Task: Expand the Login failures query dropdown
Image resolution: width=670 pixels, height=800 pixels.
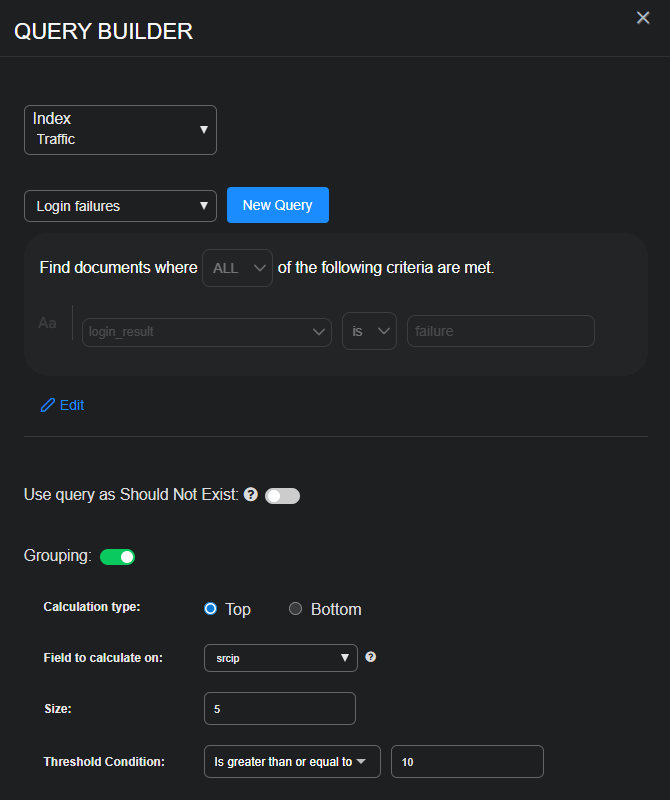Action: pos(120,206)
